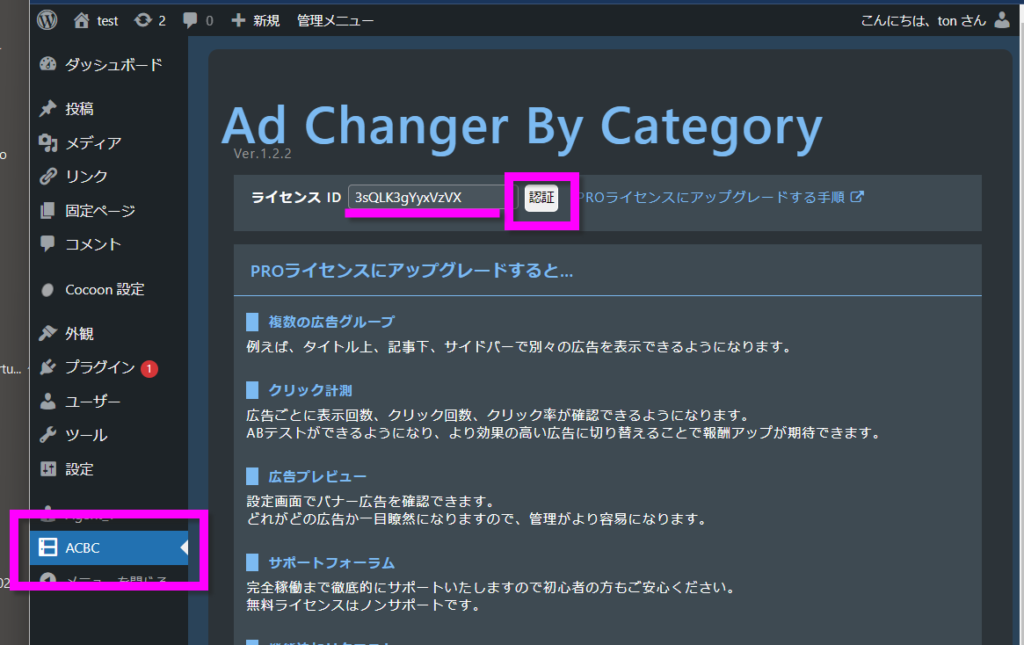Open the test site home icon
This screenshot has height=645, width=1024.
point(83,20)
